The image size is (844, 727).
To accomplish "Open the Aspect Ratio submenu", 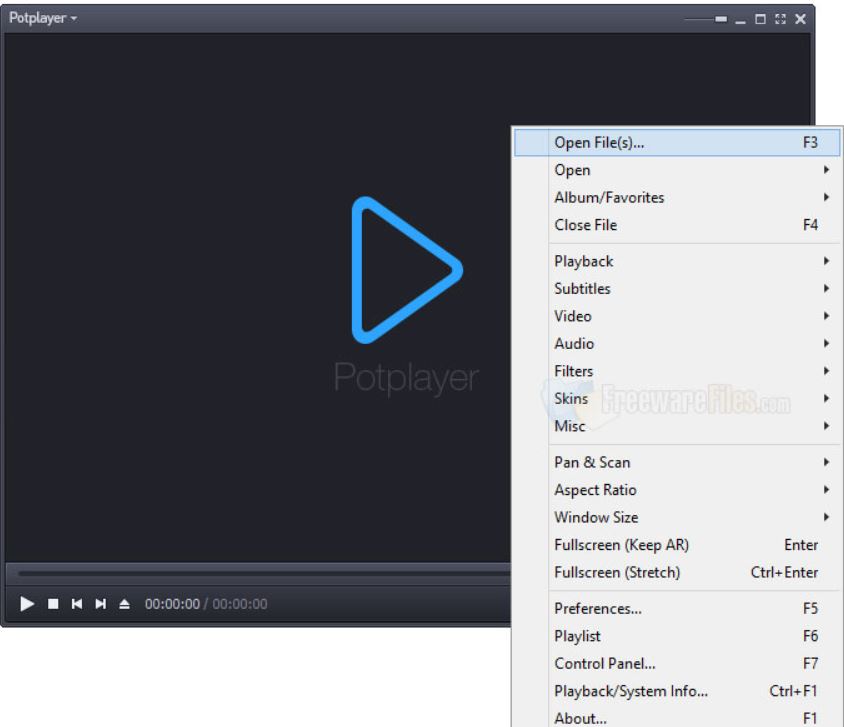I will tap(677, 490).
